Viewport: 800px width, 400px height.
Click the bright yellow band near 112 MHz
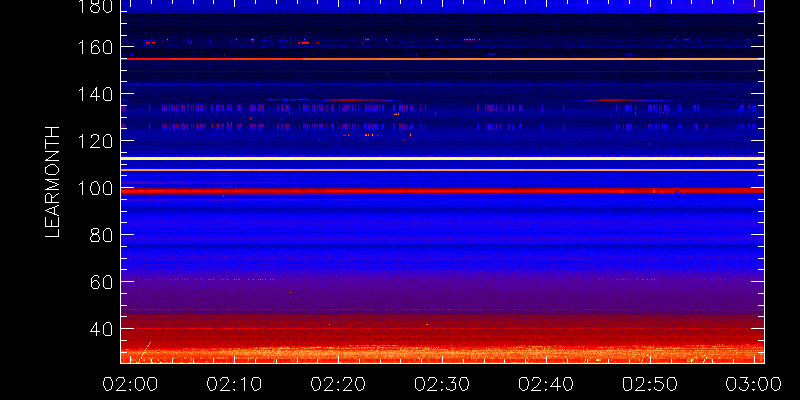[x=442, y=158]
